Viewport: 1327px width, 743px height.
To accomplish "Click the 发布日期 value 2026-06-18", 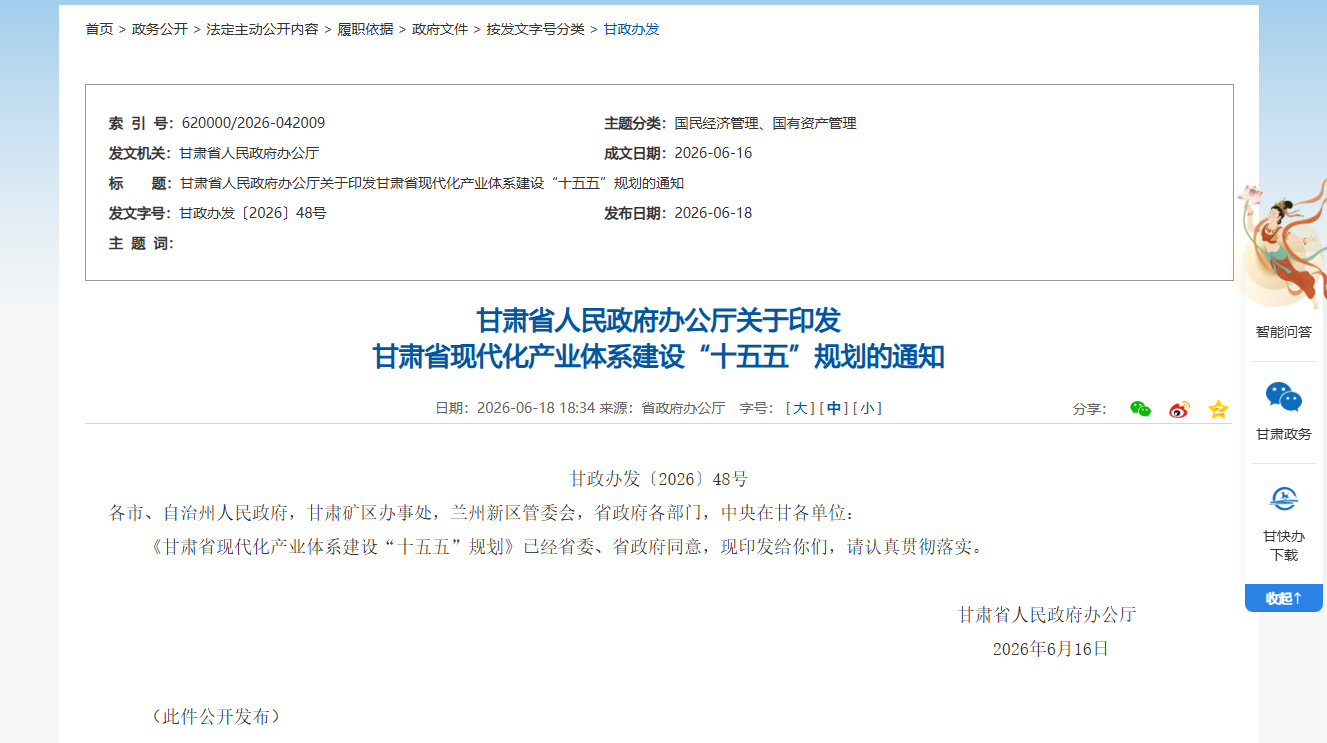I will click(713, 213).
